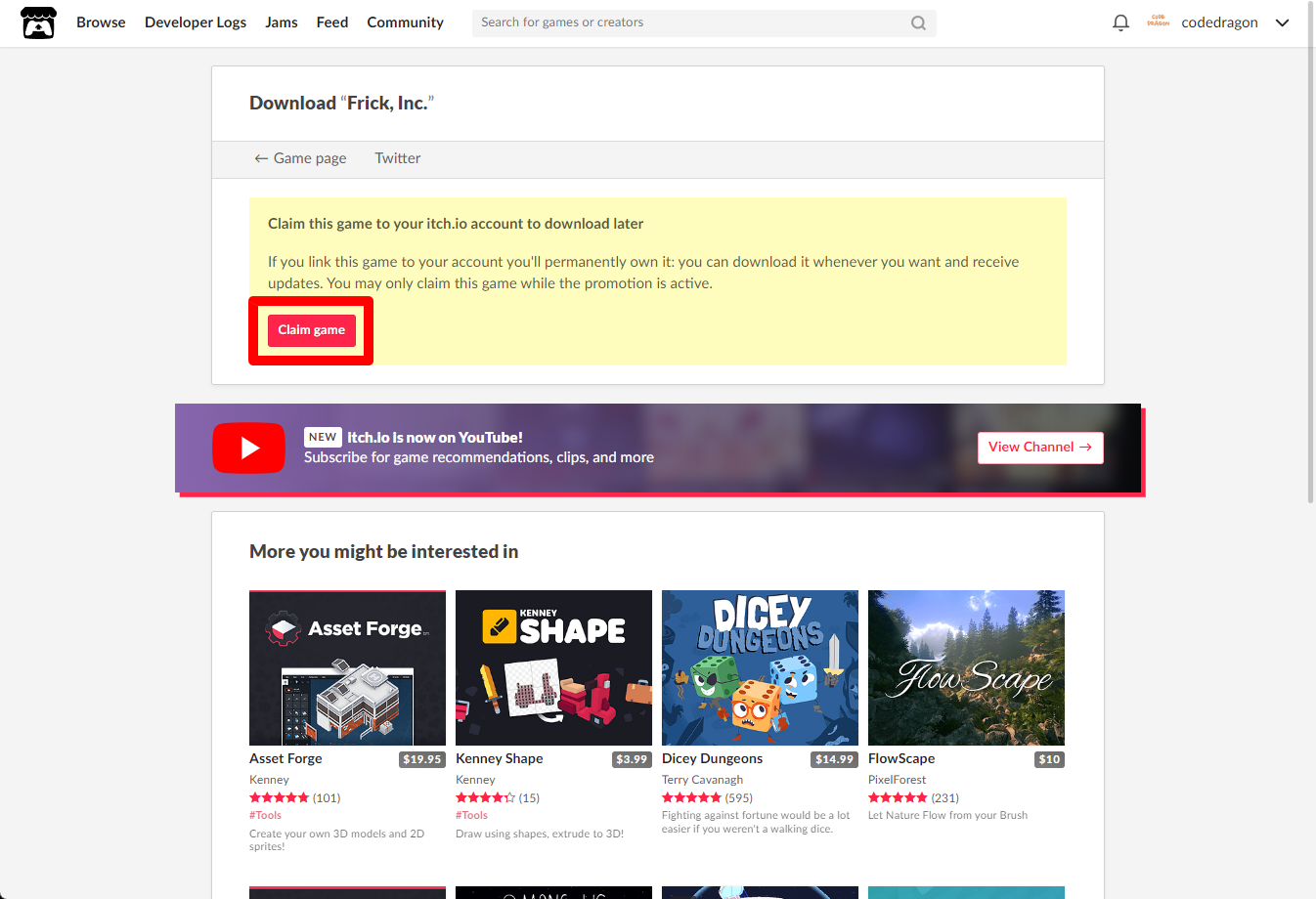The height and width of the screenshot is (899, 1316).
Task: Open Terry Cavanagh author link
Action: [702, 780]
